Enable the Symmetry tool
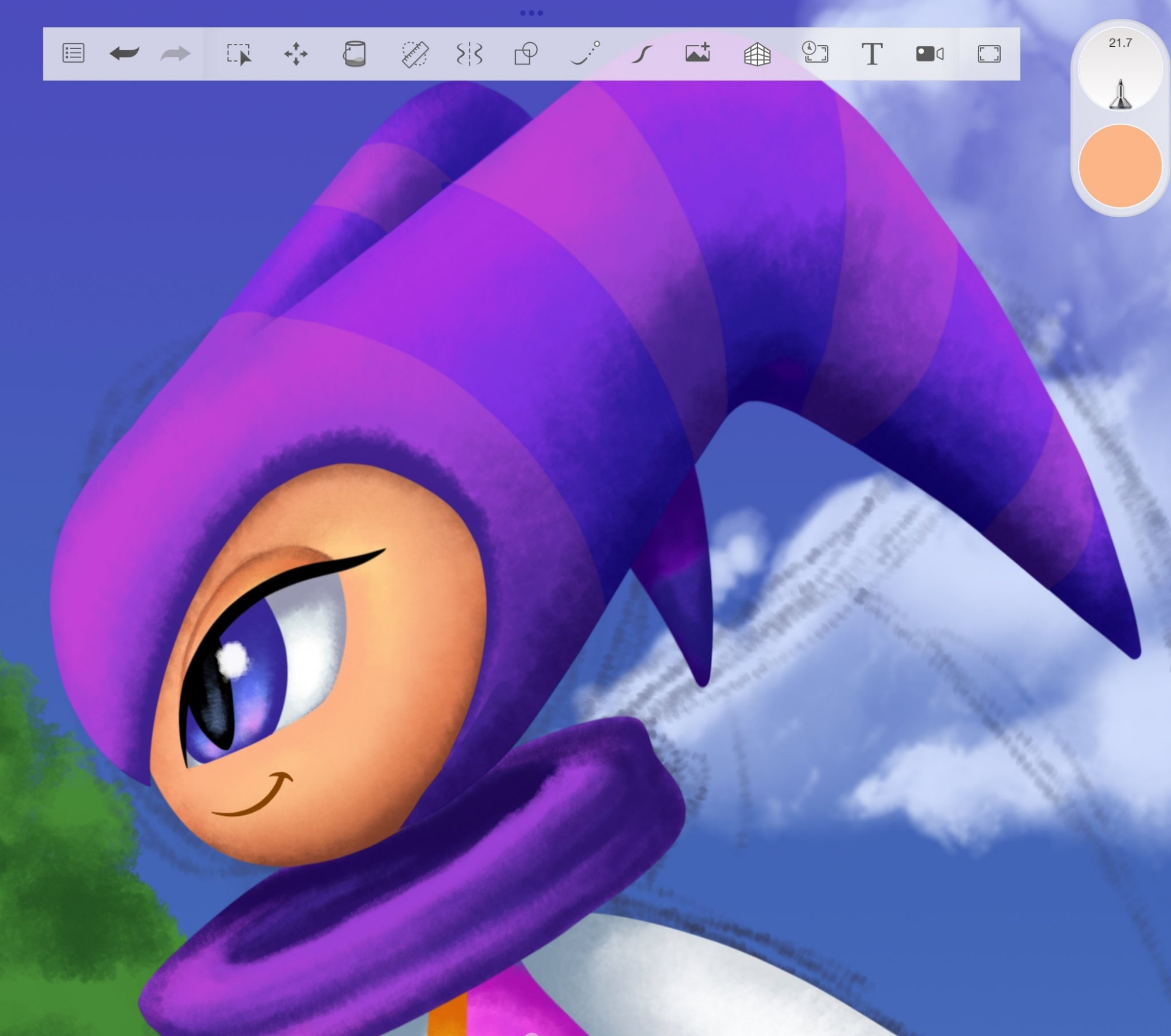The image size is (1171, 1036). [x=469, y=54]
